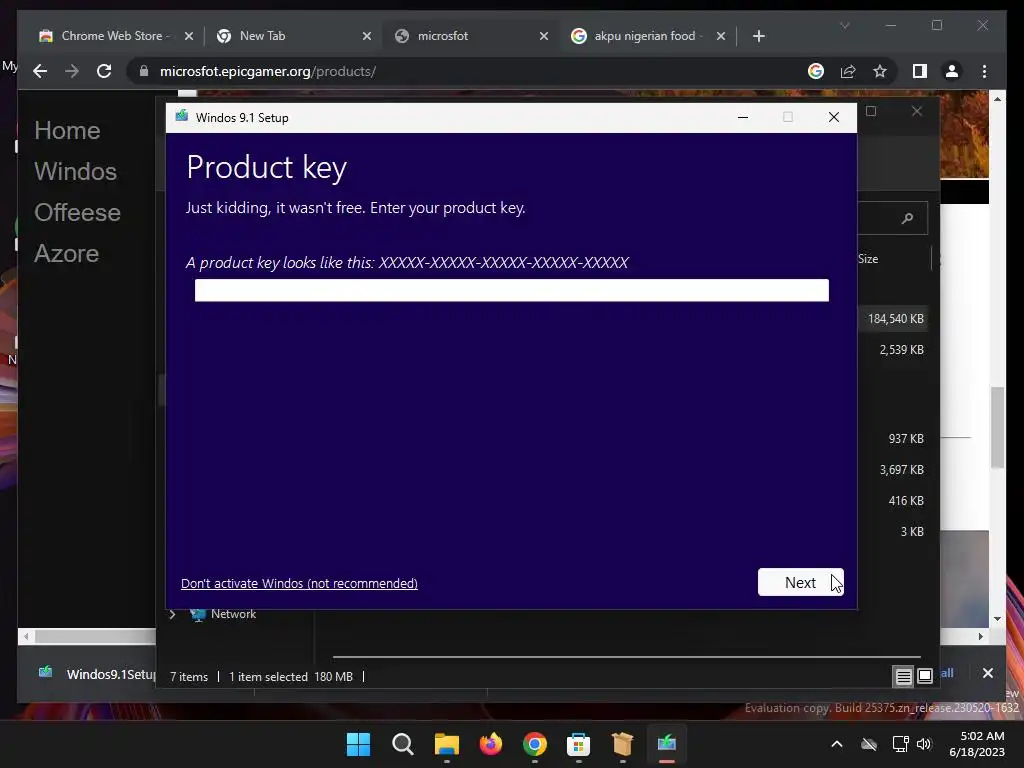Viewport: 1024px width, 768px height.
Task: Open Azore link on webpage
Action: pos(67,253)
